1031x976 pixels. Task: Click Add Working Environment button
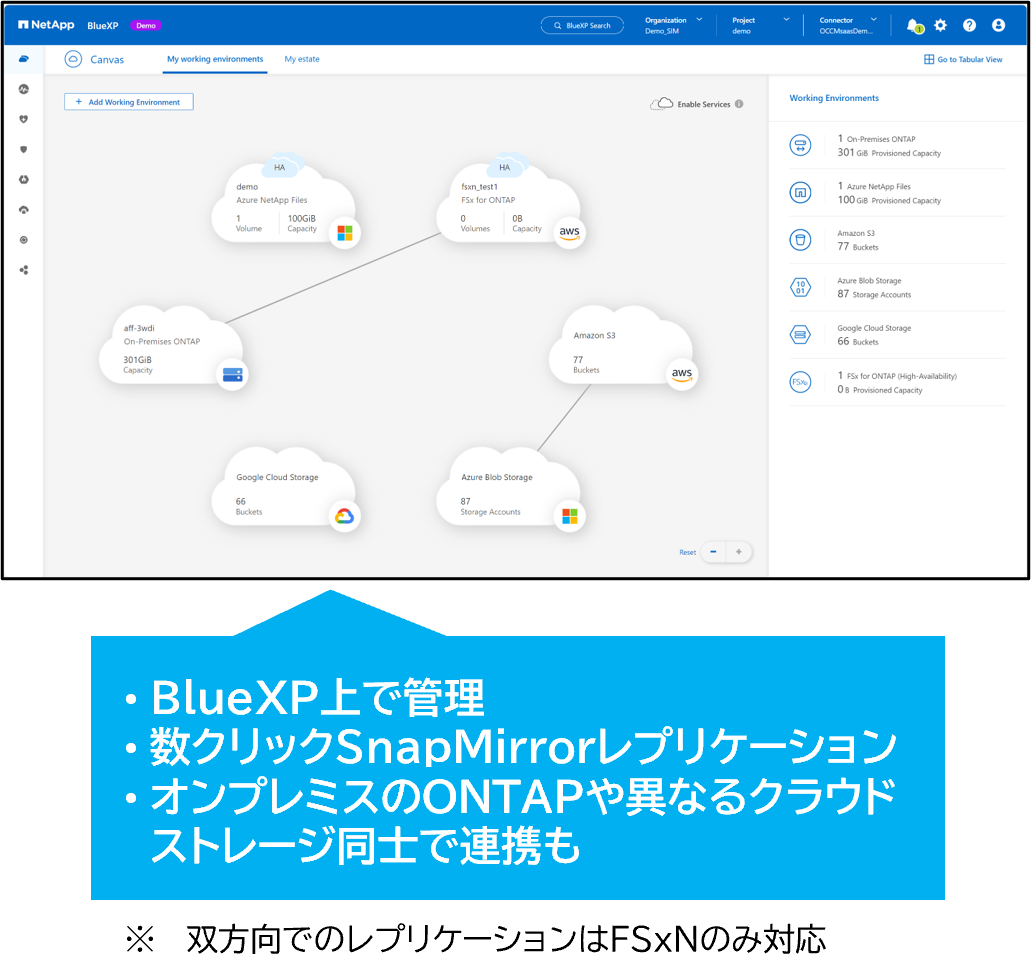(129, 102)
